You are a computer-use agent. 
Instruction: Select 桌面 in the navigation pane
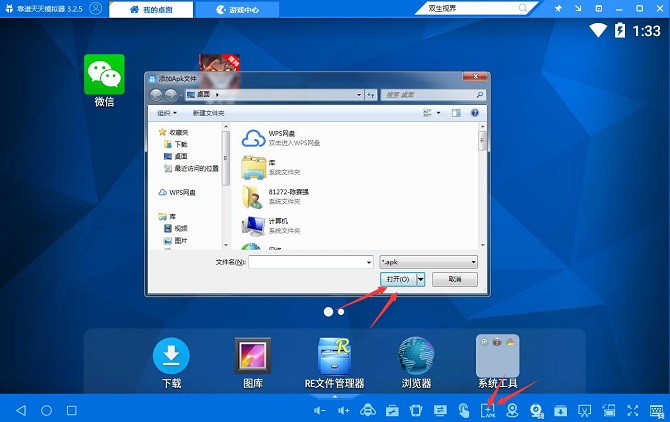click(x=176, y=156)
